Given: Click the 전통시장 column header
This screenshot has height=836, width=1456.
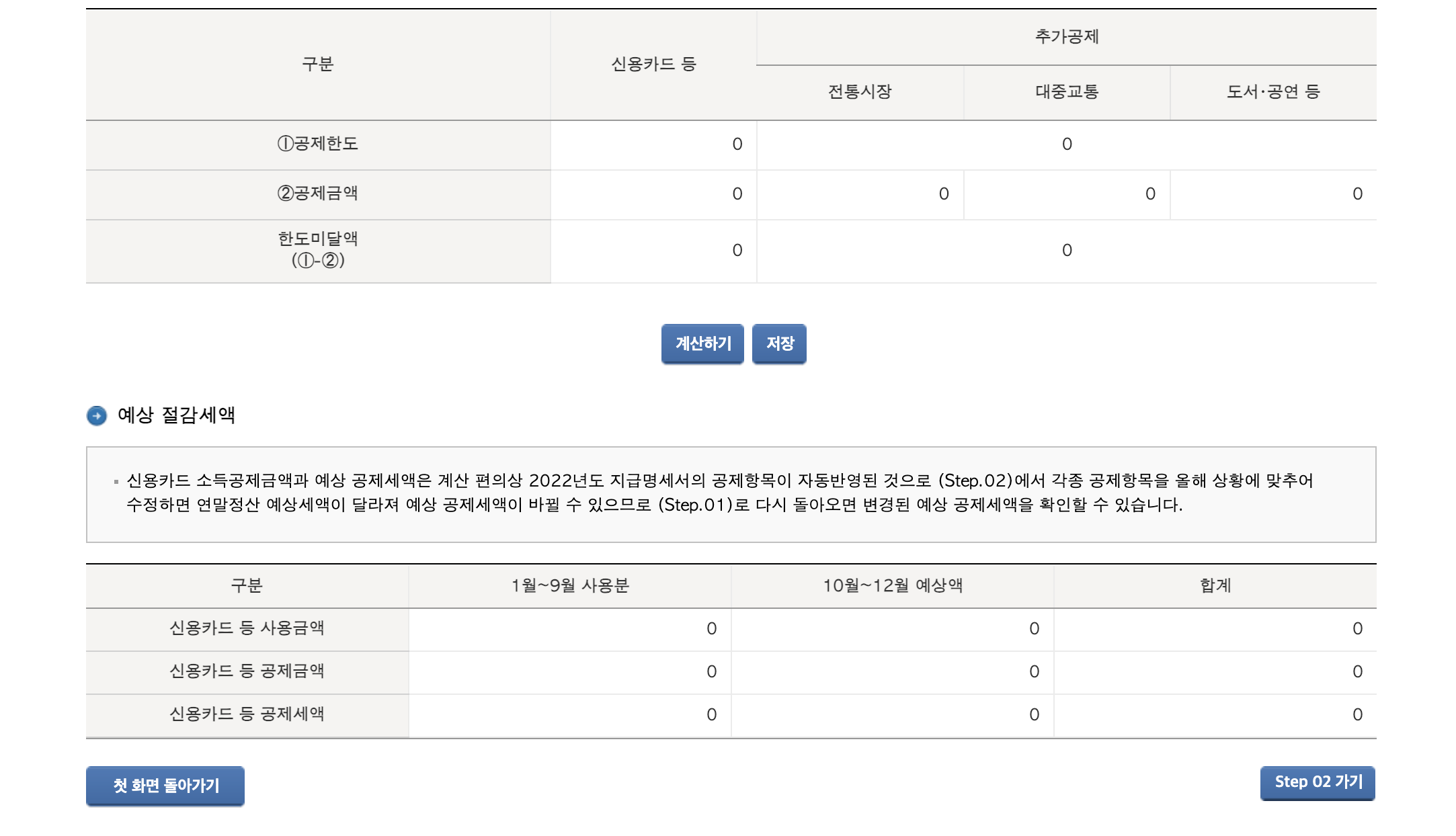Looking at the screenshot, I should click(860, 92).
